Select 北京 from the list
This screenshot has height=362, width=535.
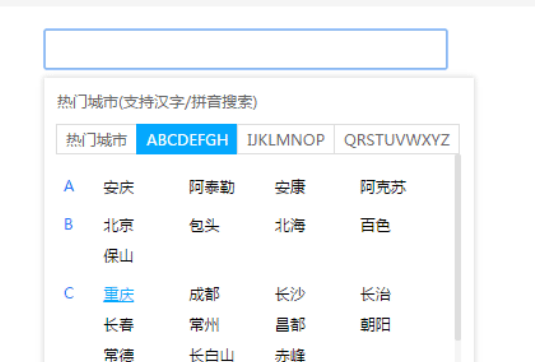[x=119, y=226]
